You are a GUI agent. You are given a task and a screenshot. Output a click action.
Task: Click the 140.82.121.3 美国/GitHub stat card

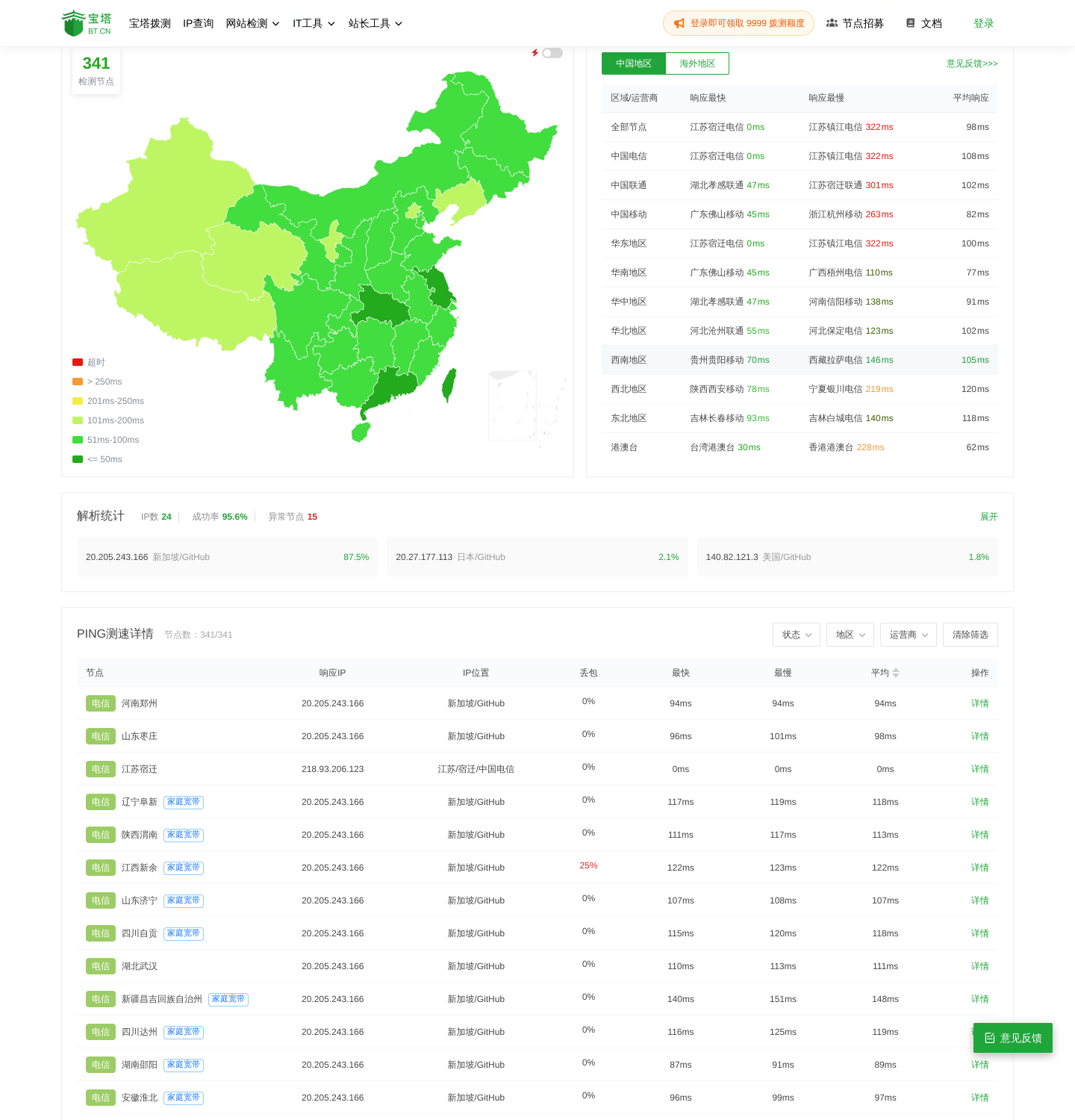[847, 557]
